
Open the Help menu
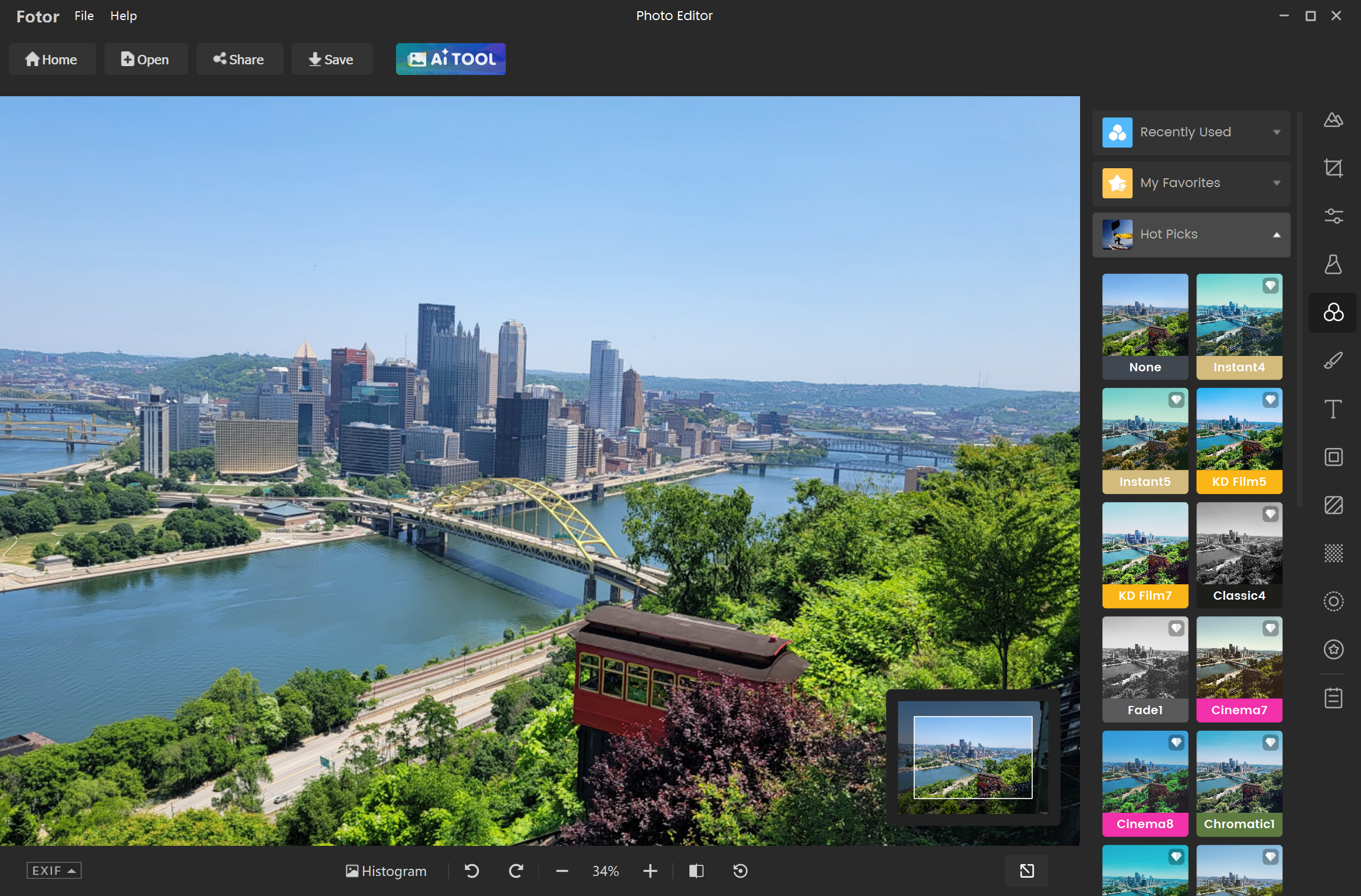click(123, 16)
